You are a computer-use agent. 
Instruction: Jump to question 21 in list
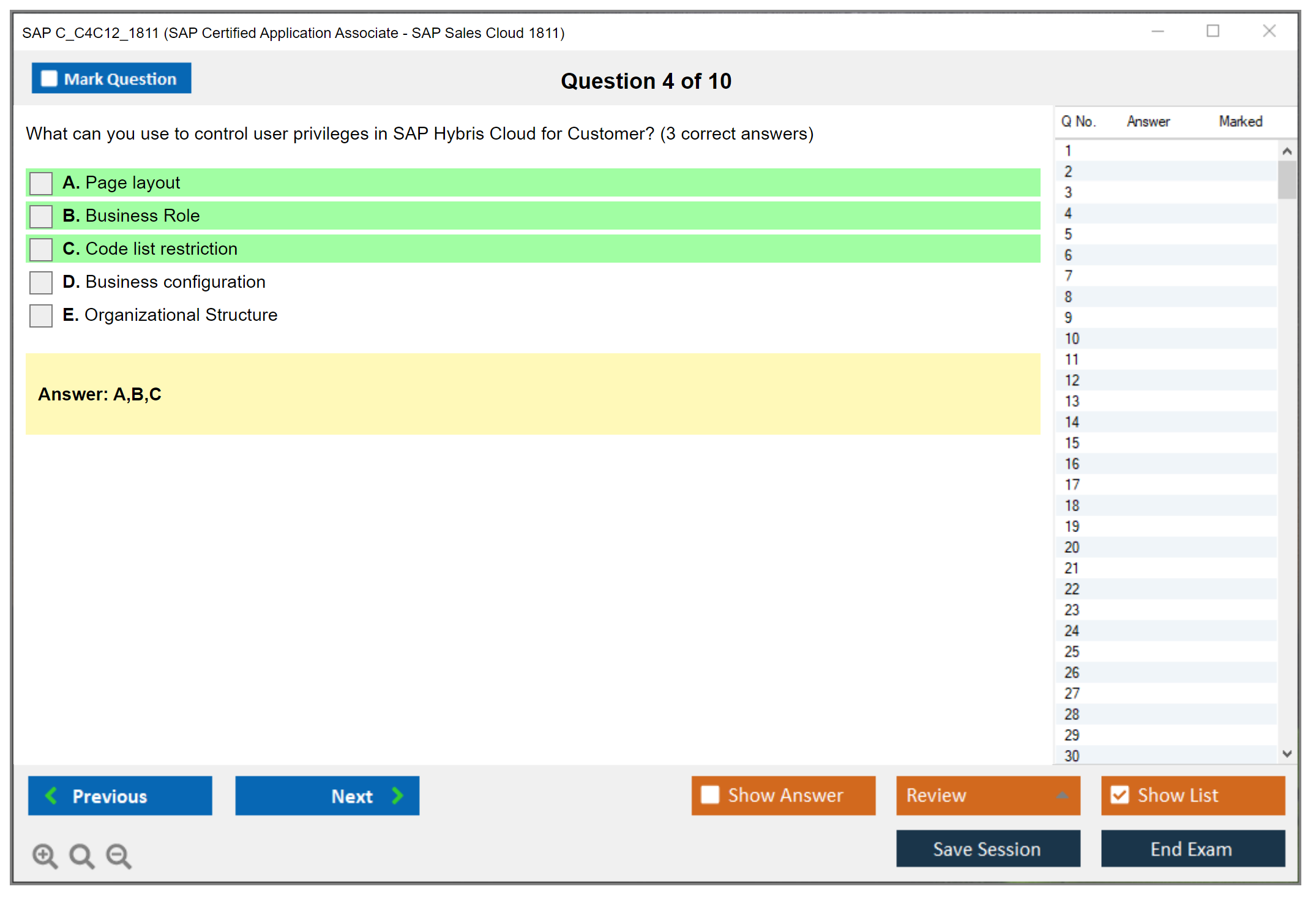click(1072, 568)
